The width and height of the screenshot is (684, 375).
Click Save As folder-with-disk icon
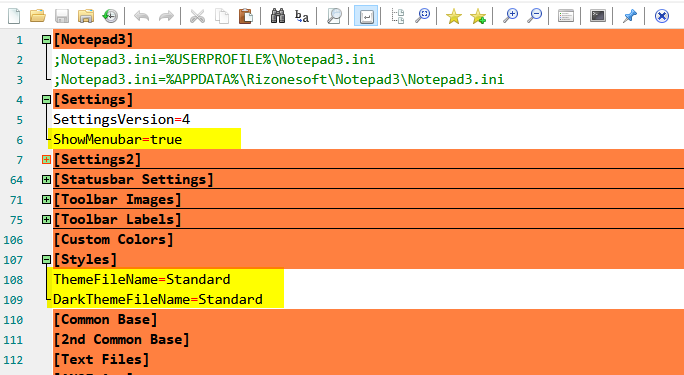(86, 16)
